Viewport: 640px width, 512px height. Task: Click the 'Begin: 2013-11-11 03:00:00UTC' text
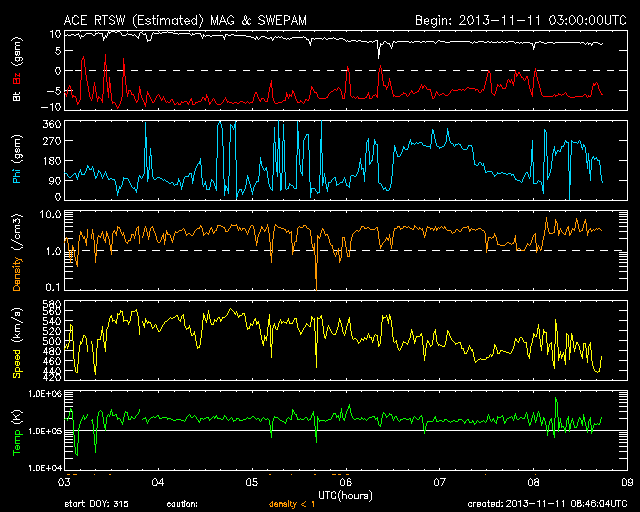[x=521, y=20]
